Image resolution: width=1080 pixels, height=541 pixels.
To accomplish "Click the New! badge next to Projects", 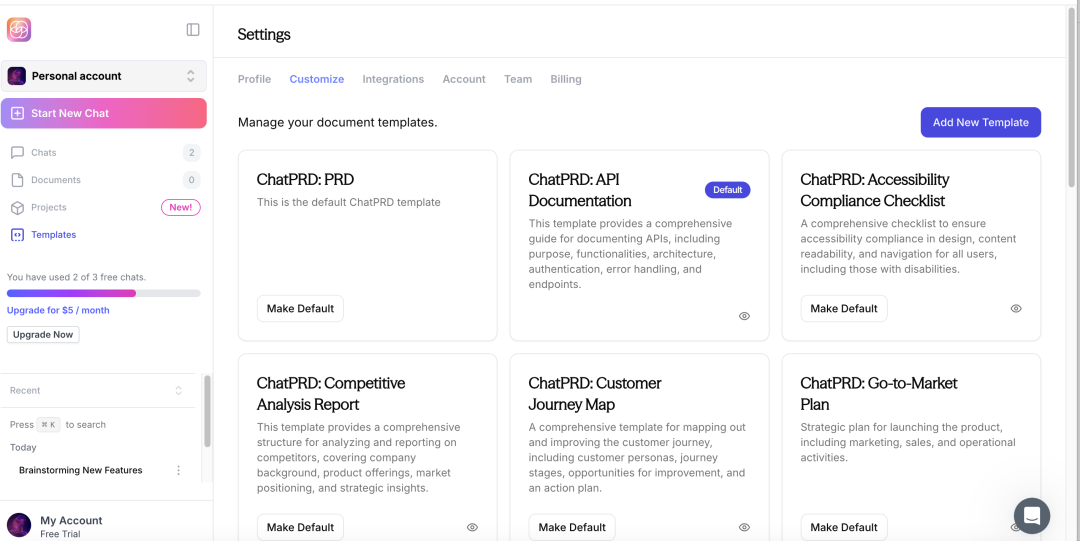I will pyautogui.click(x=180, y=207).
